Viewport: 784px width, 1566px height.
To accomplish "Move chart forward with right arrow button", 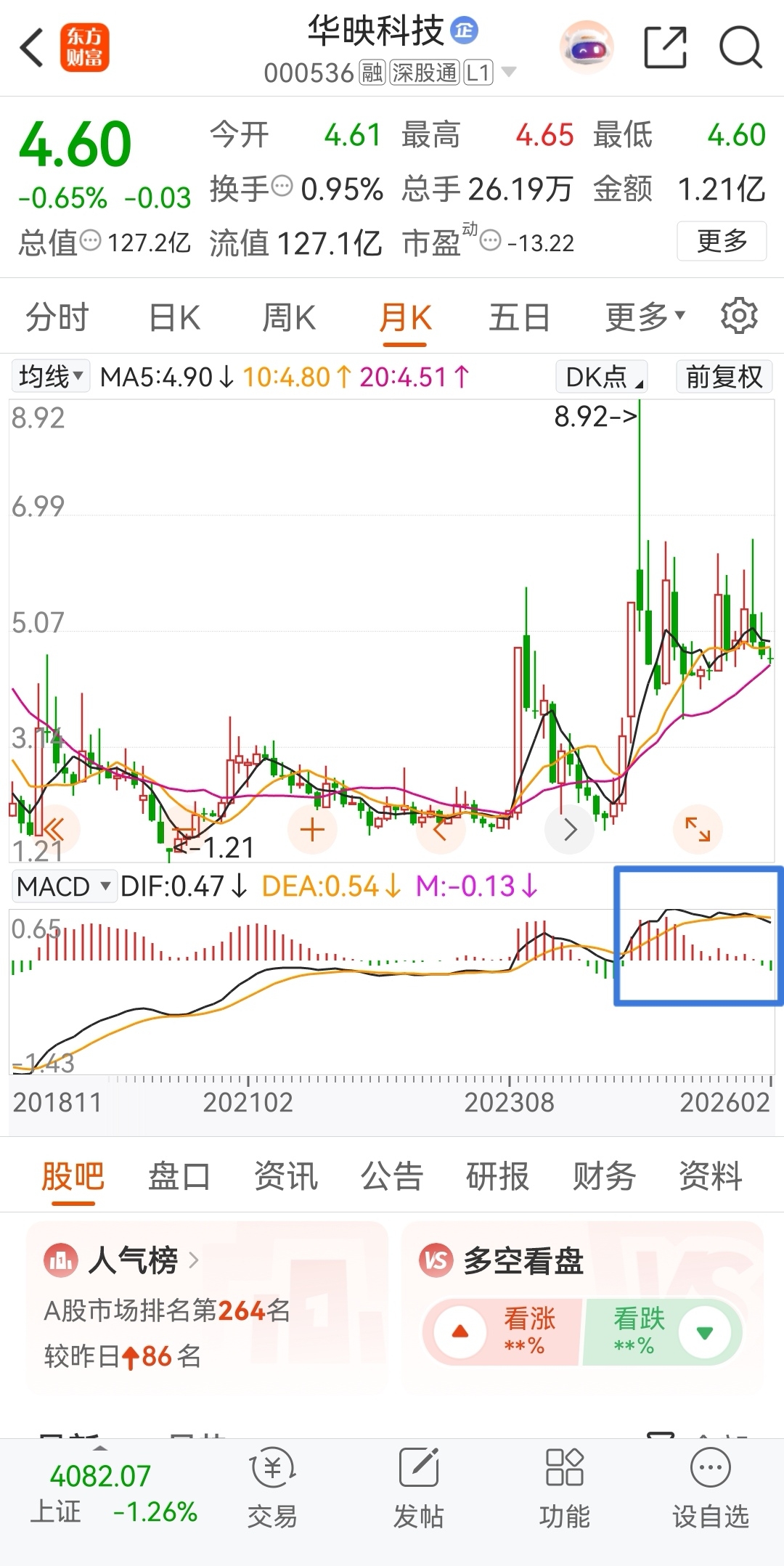I will coord(570,830).
